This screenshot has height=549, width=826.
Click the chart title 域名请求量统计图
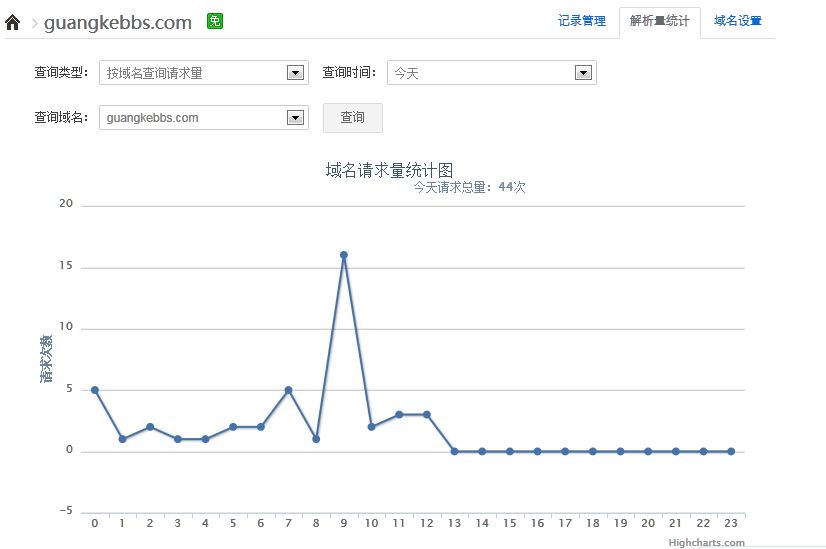click(389, 170)
